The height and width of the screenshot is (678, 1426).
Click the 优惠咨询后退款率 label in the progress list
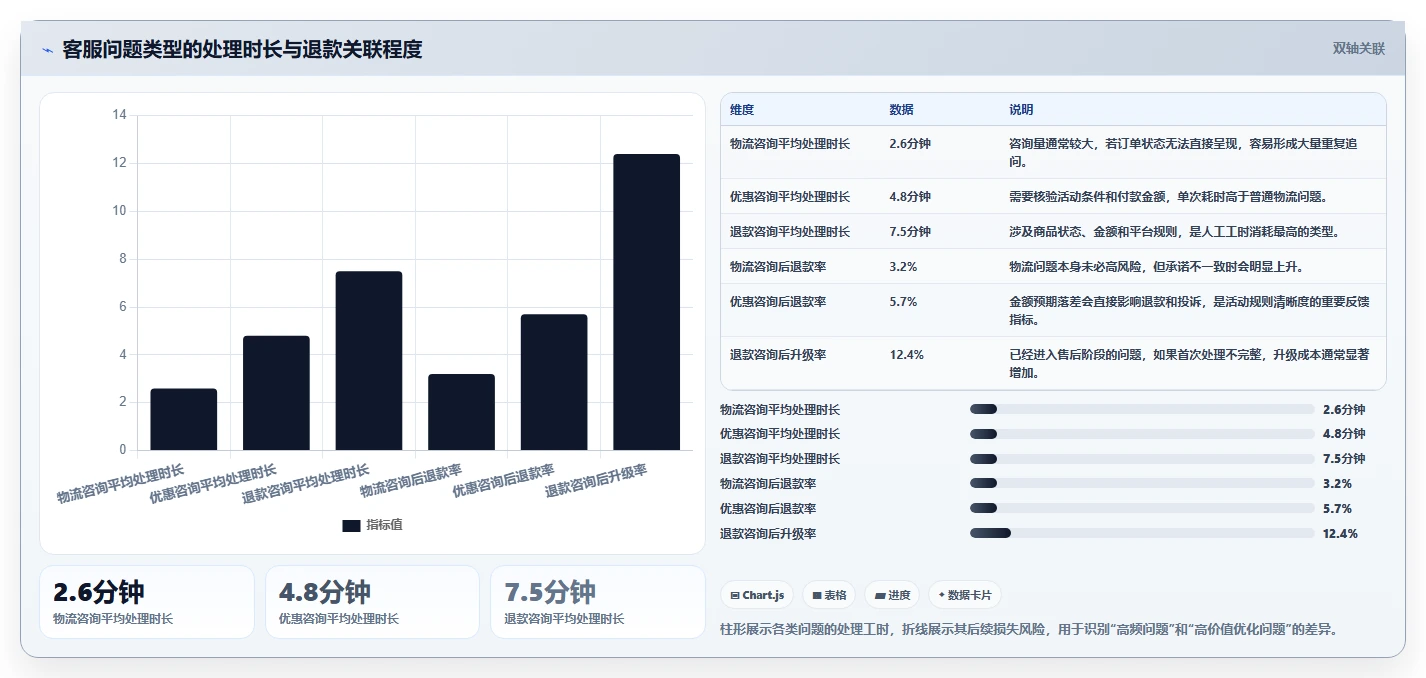coord(768,508)
